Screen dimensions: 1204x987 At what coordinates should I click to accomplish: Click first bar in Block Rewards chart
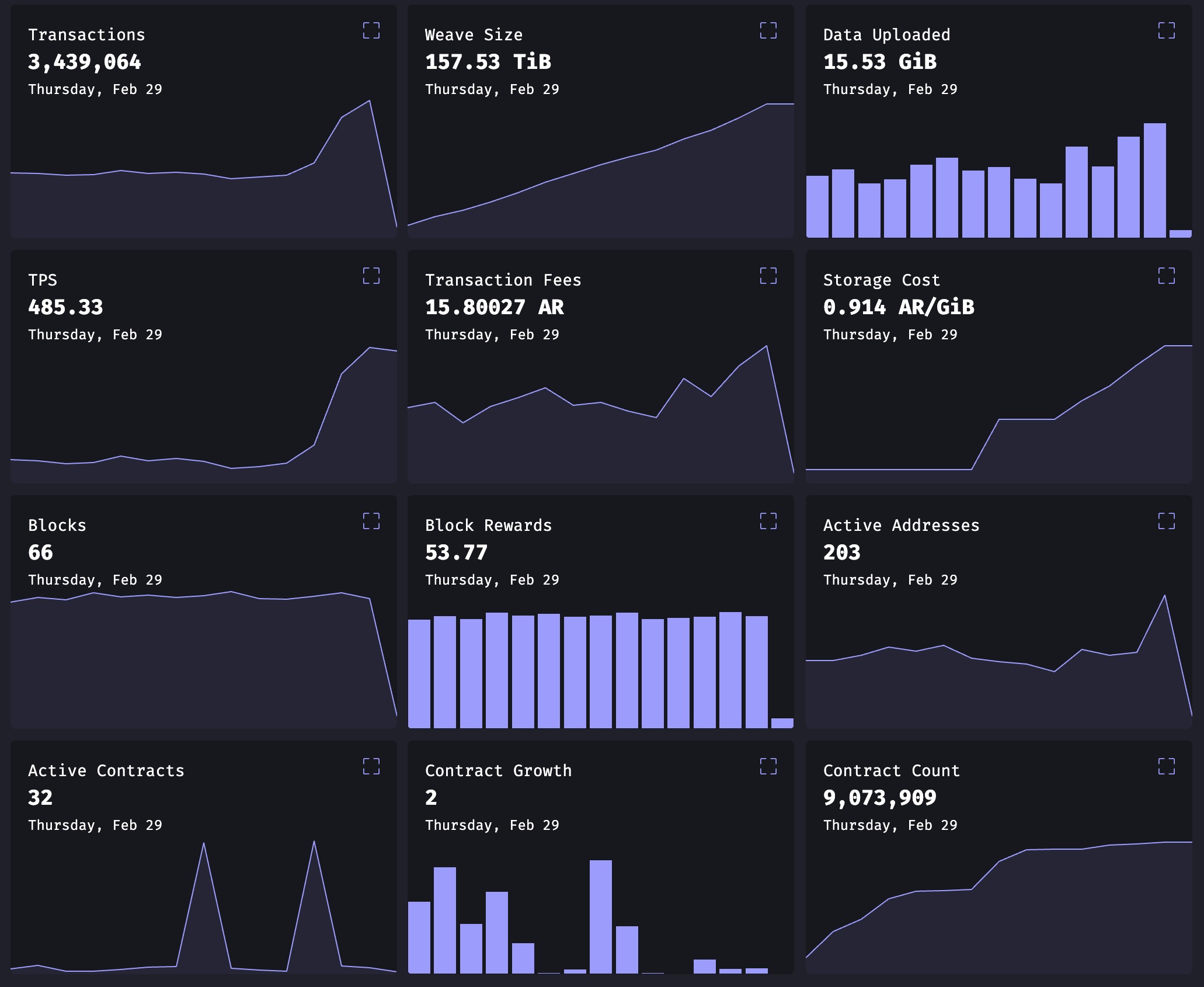tap(419, 673)
